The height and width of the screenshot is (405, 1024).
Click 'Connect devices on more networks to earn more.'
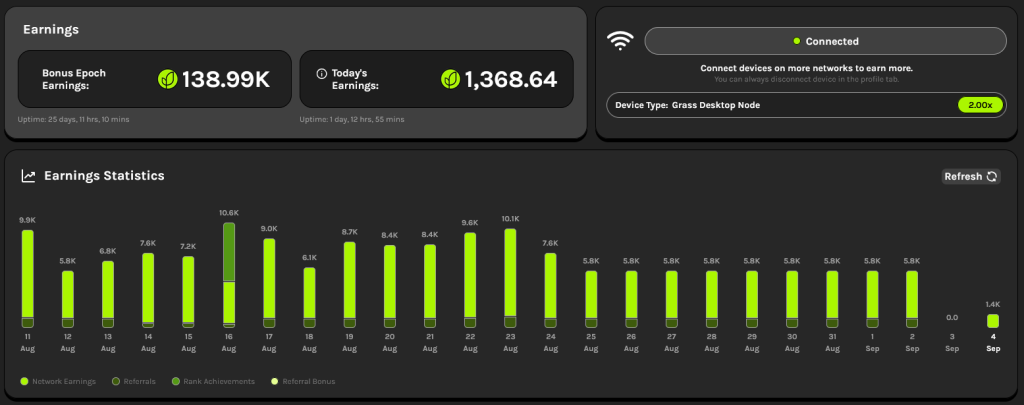click(x=807, y=68)
